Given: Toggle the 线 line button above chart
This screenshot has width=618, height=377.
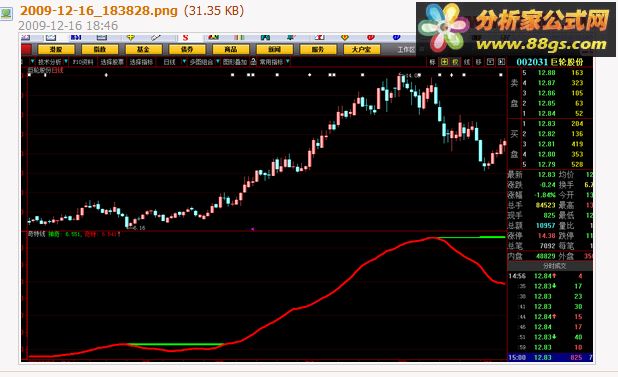Looking at the screenshot, I should point(467,61).
